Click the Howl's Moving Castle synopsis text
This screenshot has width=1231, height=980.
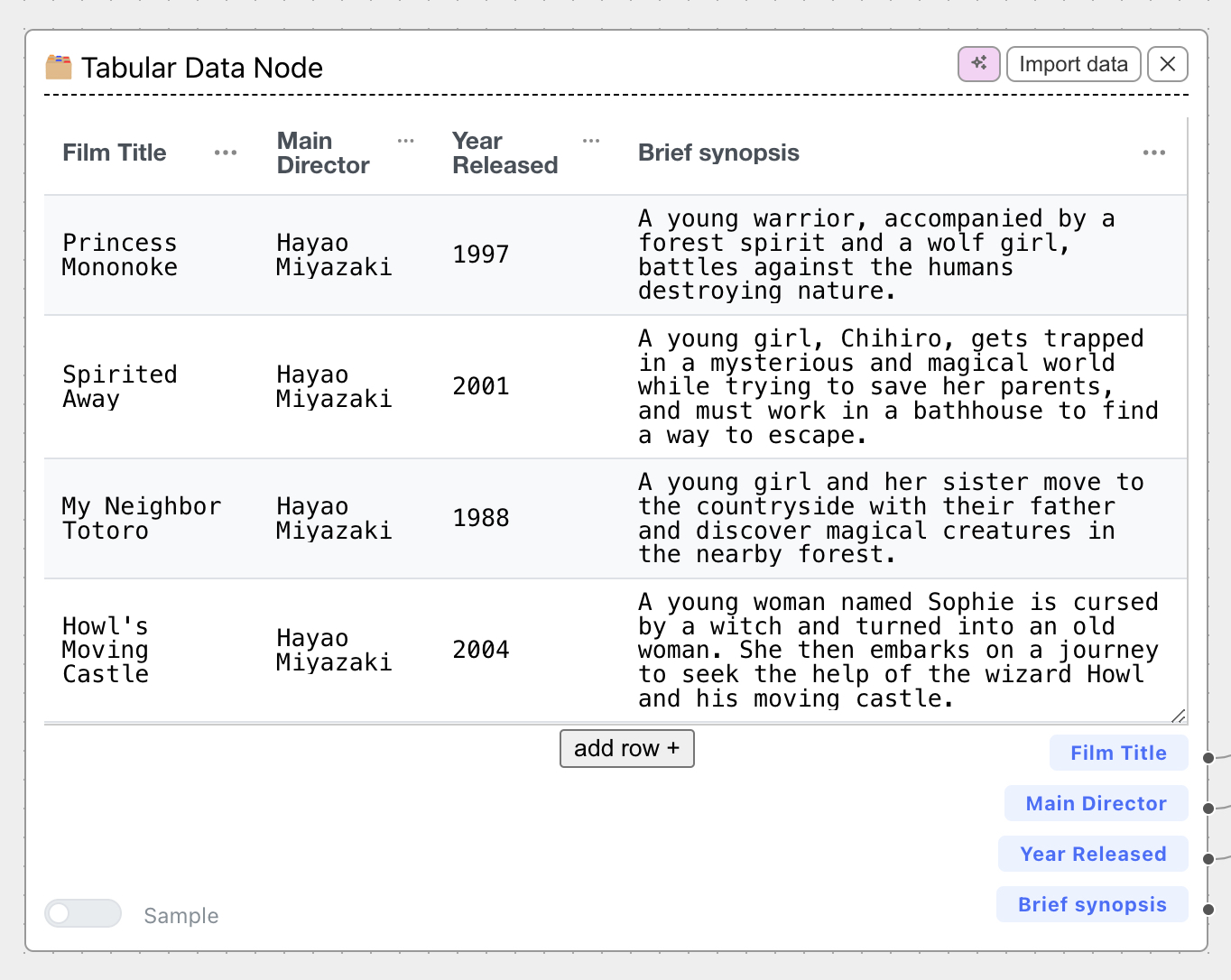tap(898, 651)
